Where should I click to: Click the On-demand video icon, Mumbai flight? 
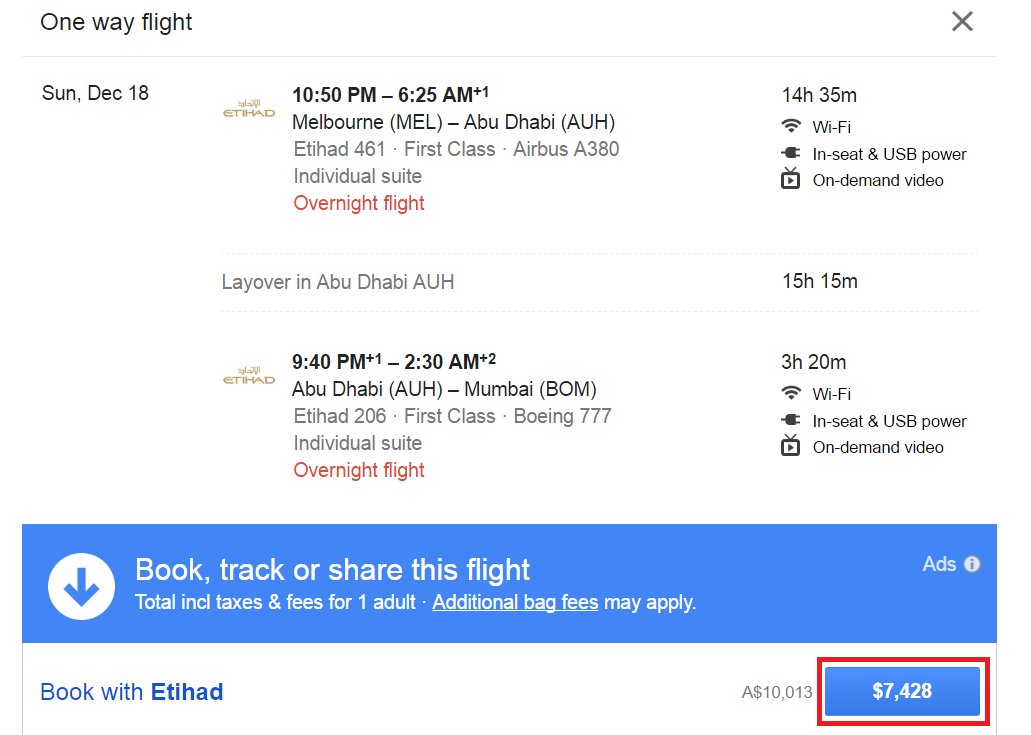click(790, 445)
